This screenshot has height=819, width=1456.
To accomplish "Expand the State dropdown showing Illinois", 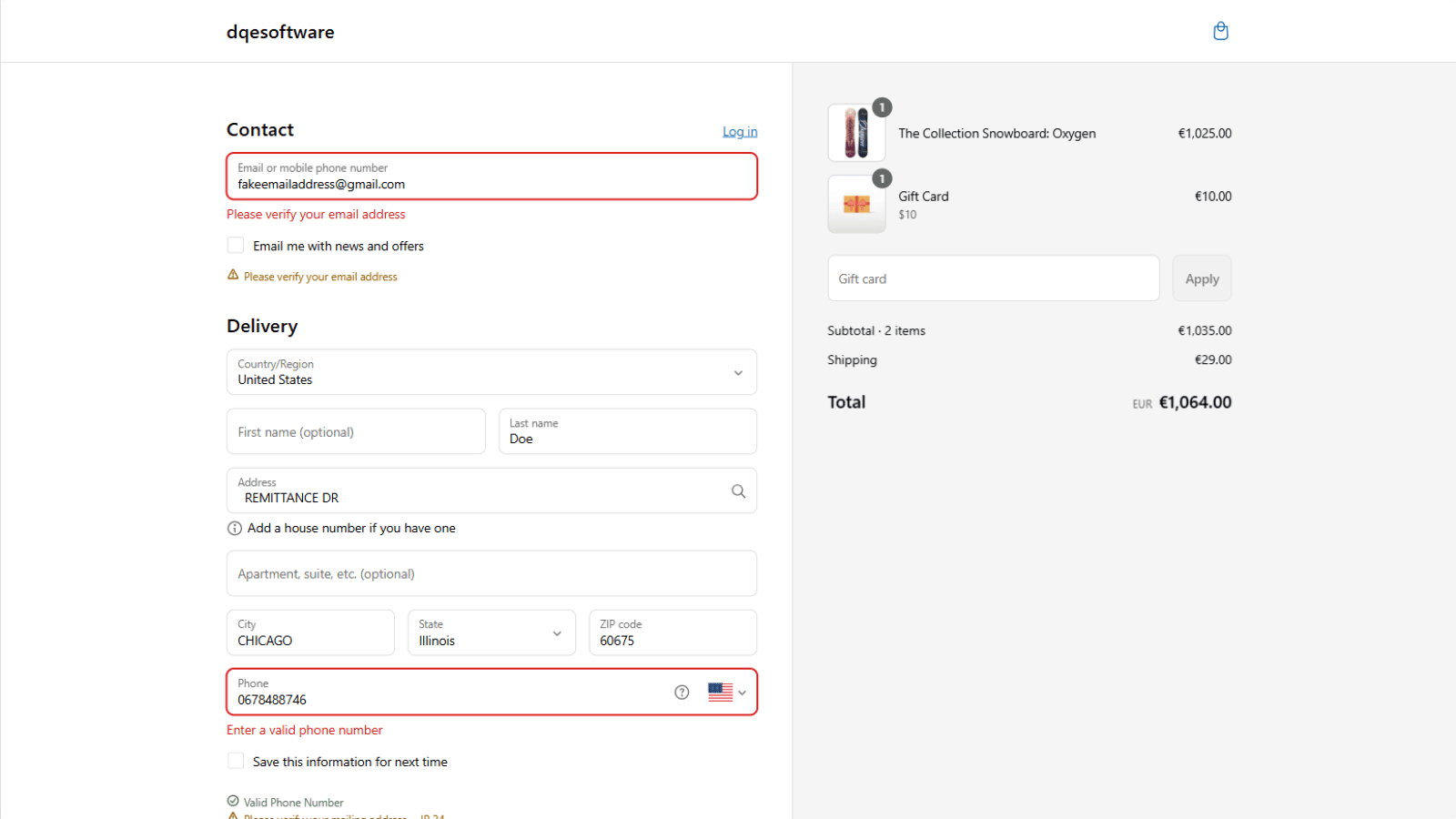I will coord(491,632).
